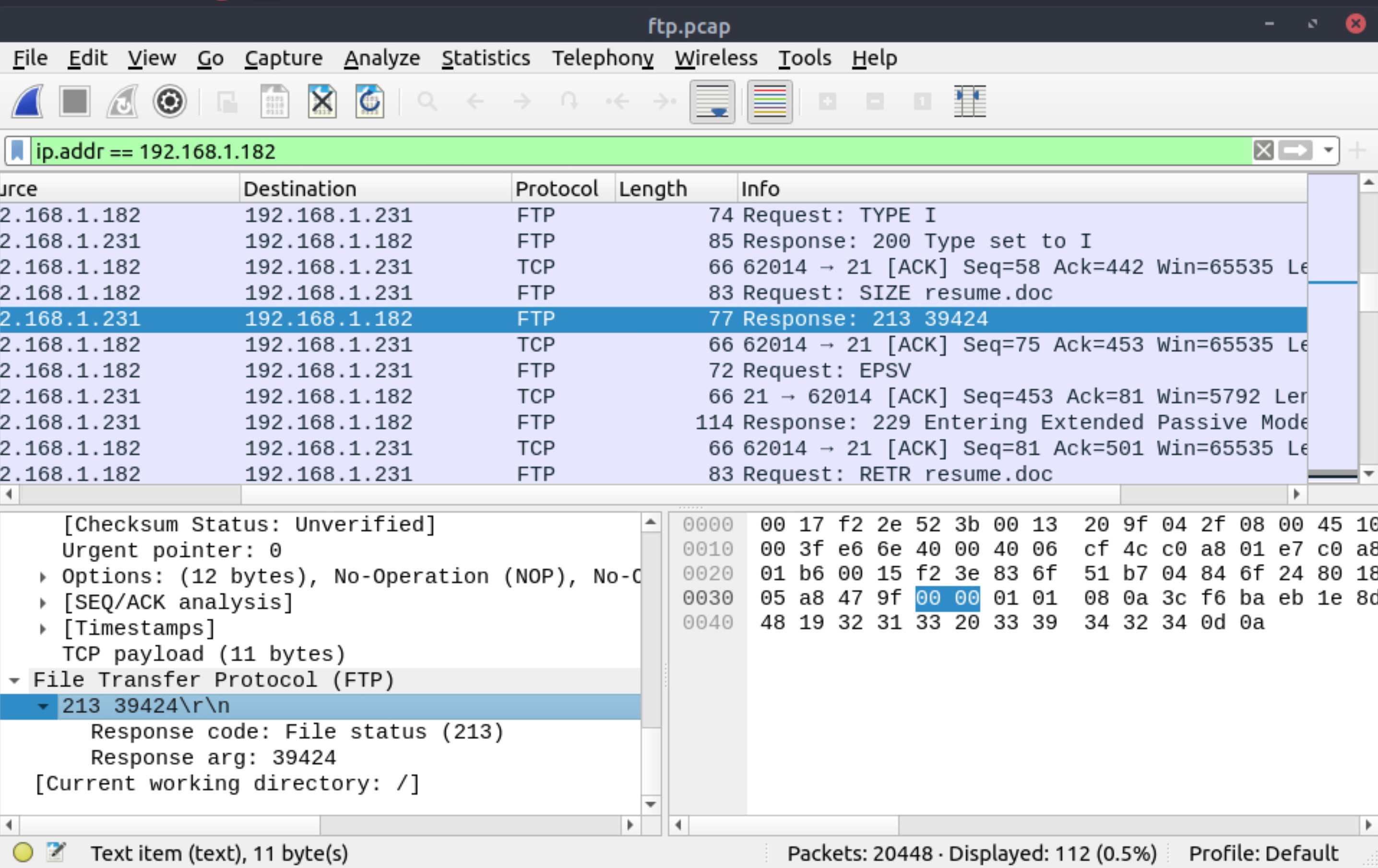1378x868 pixels.
Task: Start capturing packets with the shark fin icon
Action: (27, 102)
